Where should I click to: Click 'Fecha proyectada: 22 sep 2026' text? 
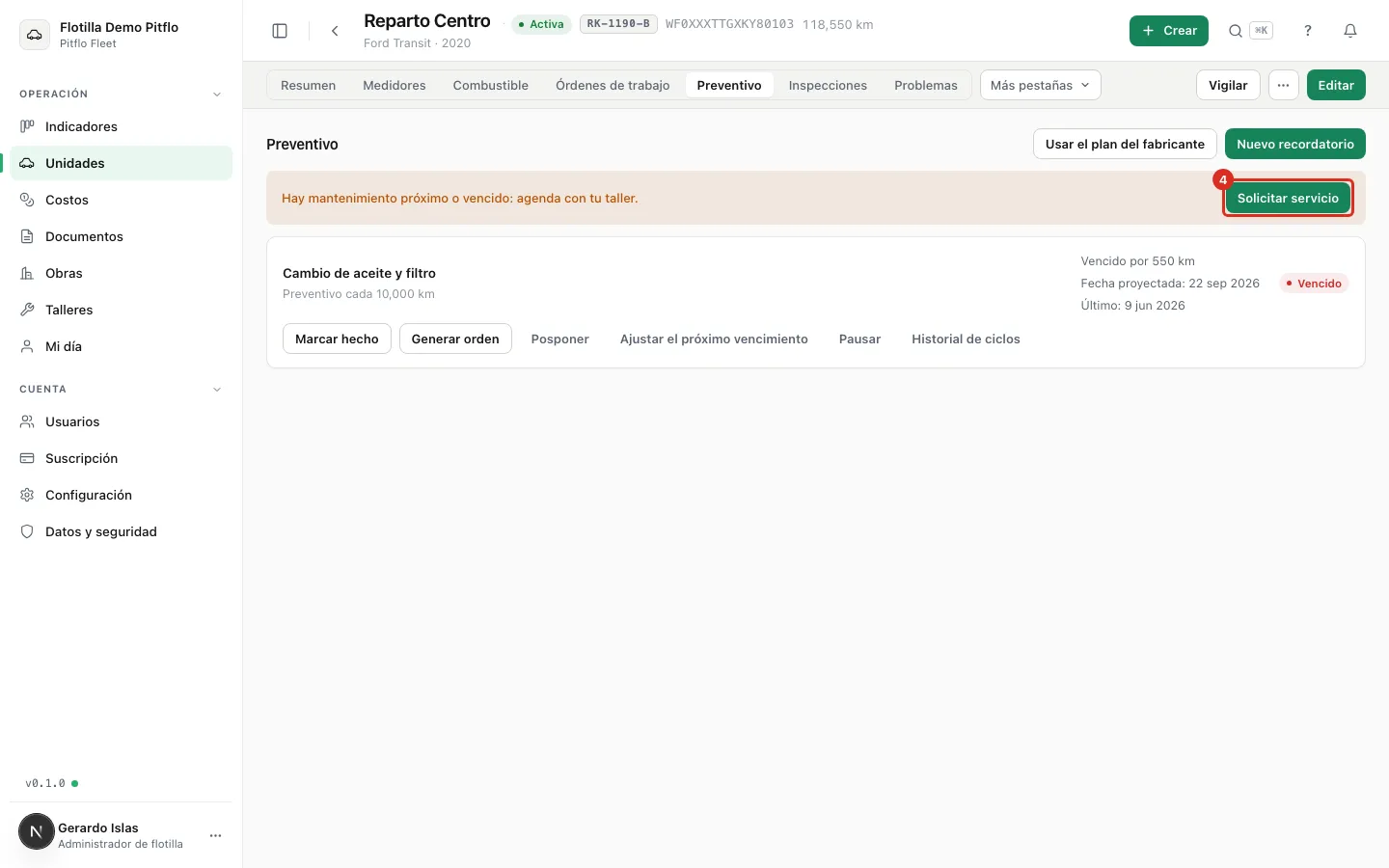1170,284
